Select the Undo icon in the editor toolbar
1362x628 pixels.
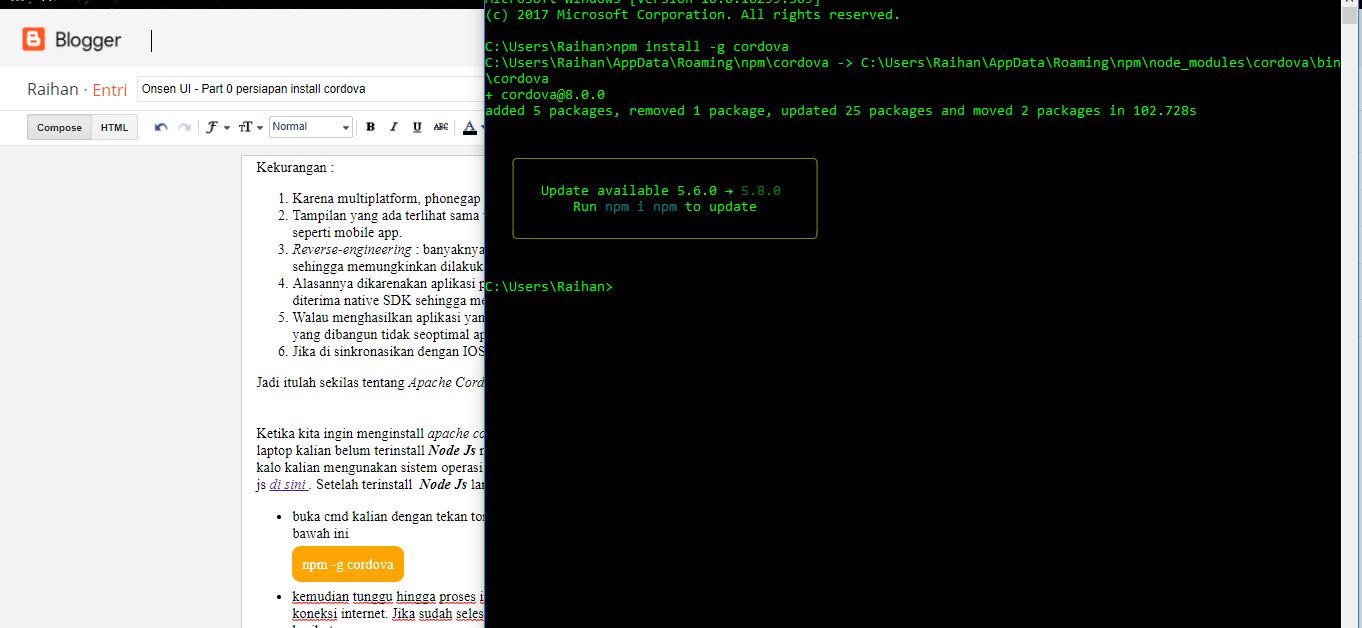(162, 126)
